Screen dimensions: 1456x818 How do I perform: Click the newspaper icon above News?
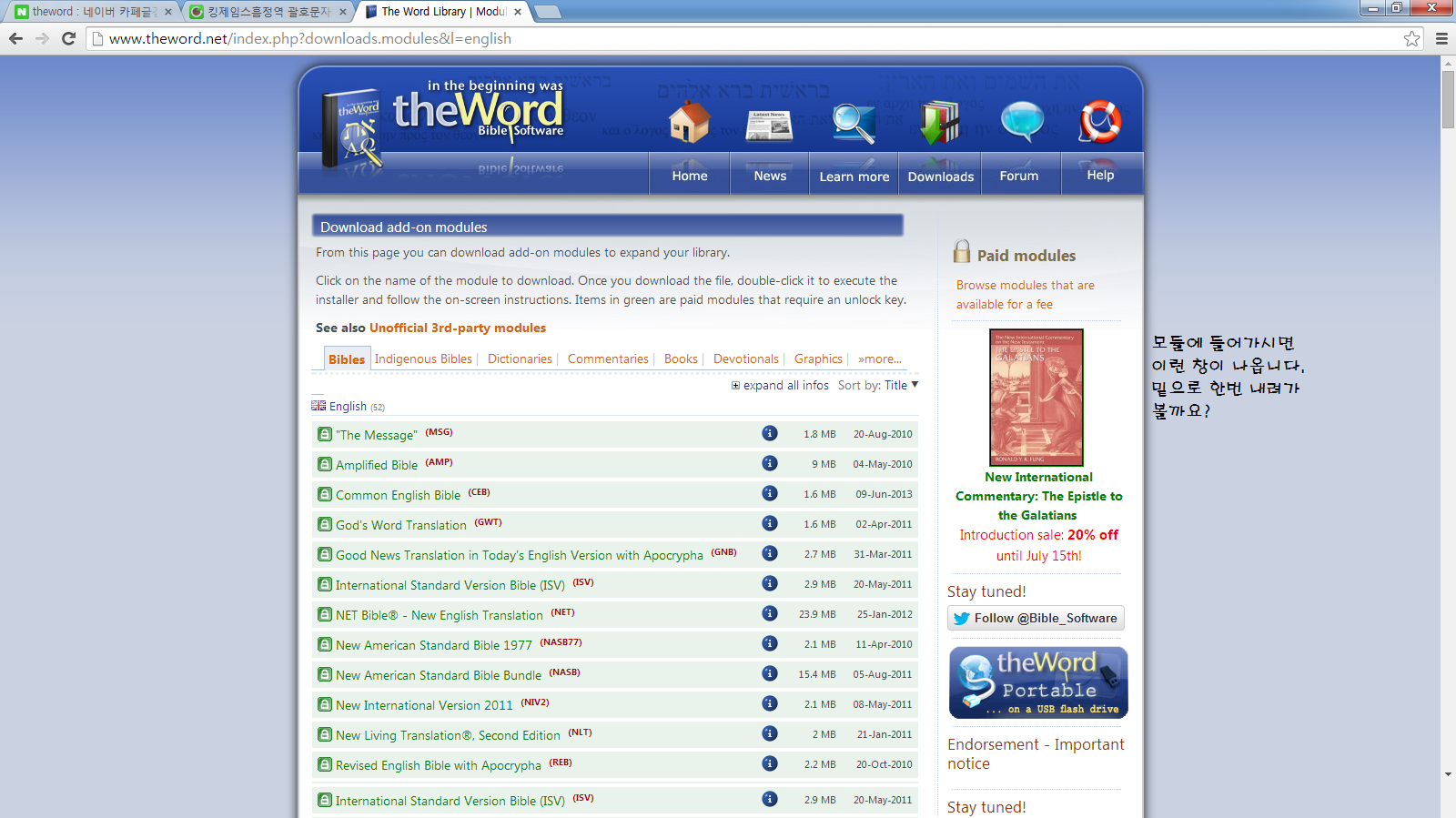coord(769,126)
